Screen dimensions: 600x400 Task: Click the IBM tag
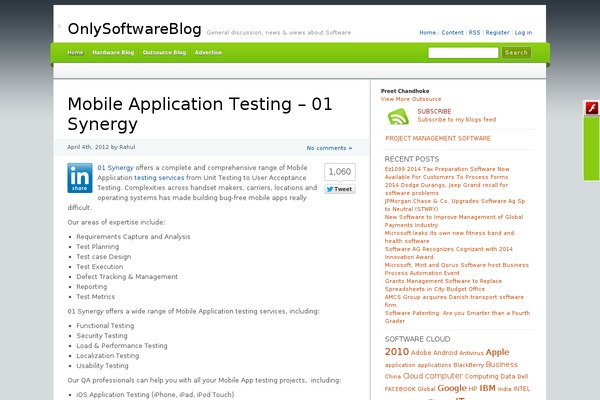coord(488,388)
